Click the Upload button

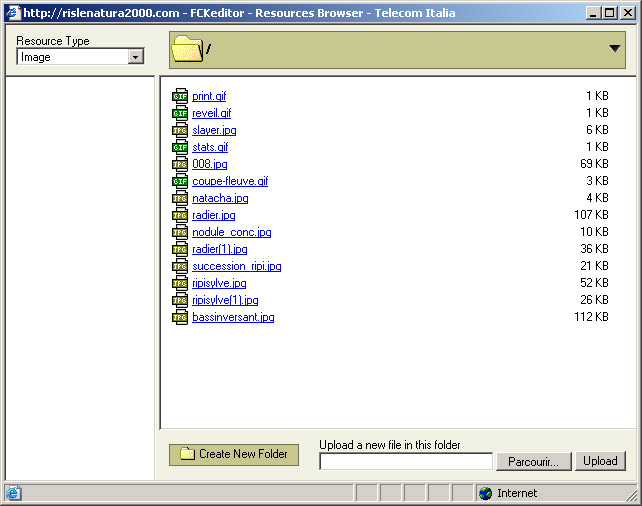600,461
